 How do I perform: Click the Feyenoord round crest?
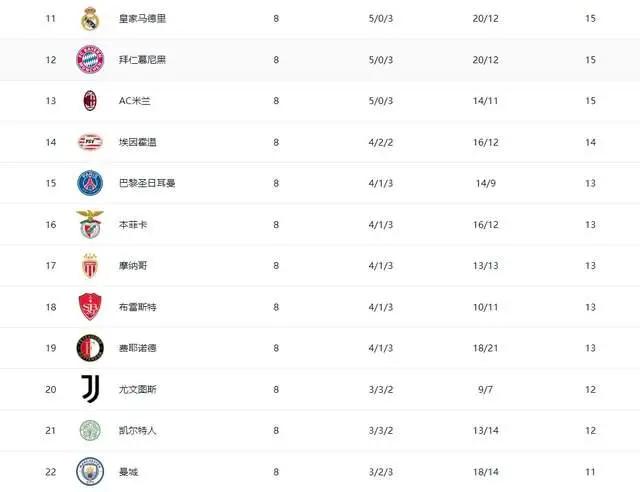(90, 348)
